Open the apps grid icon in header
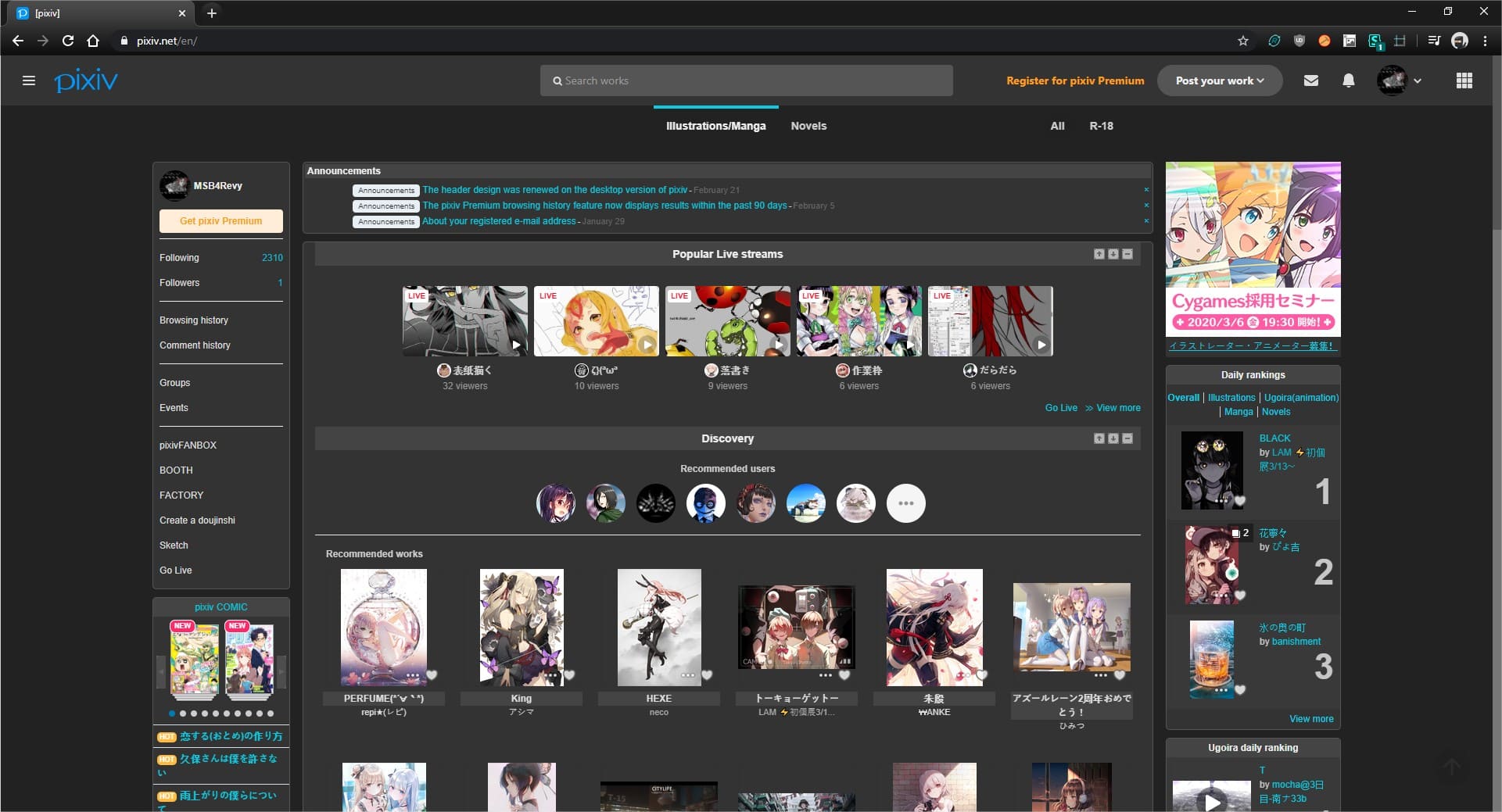 [1465, 80]
